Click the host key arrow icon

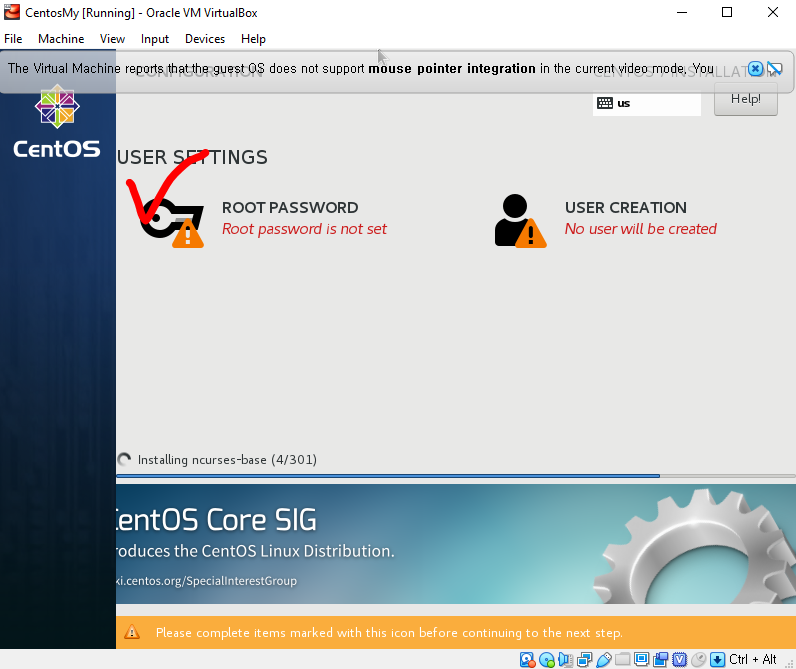click(x=717, y=659)
